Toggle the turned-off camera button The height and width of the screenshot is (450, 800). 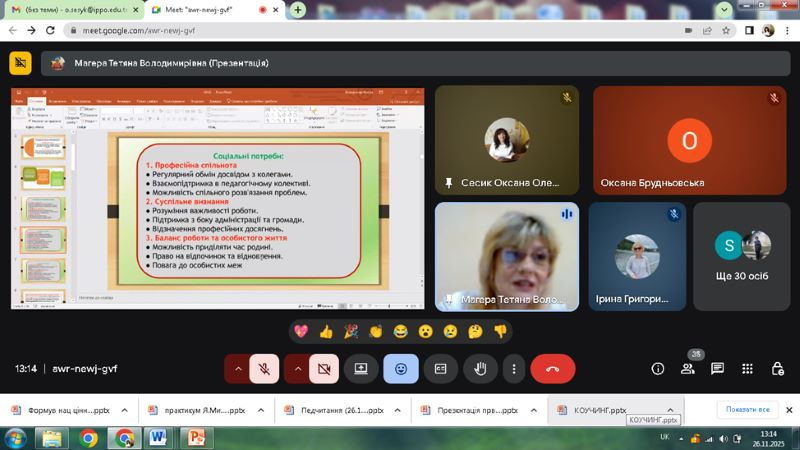(322, 369)
